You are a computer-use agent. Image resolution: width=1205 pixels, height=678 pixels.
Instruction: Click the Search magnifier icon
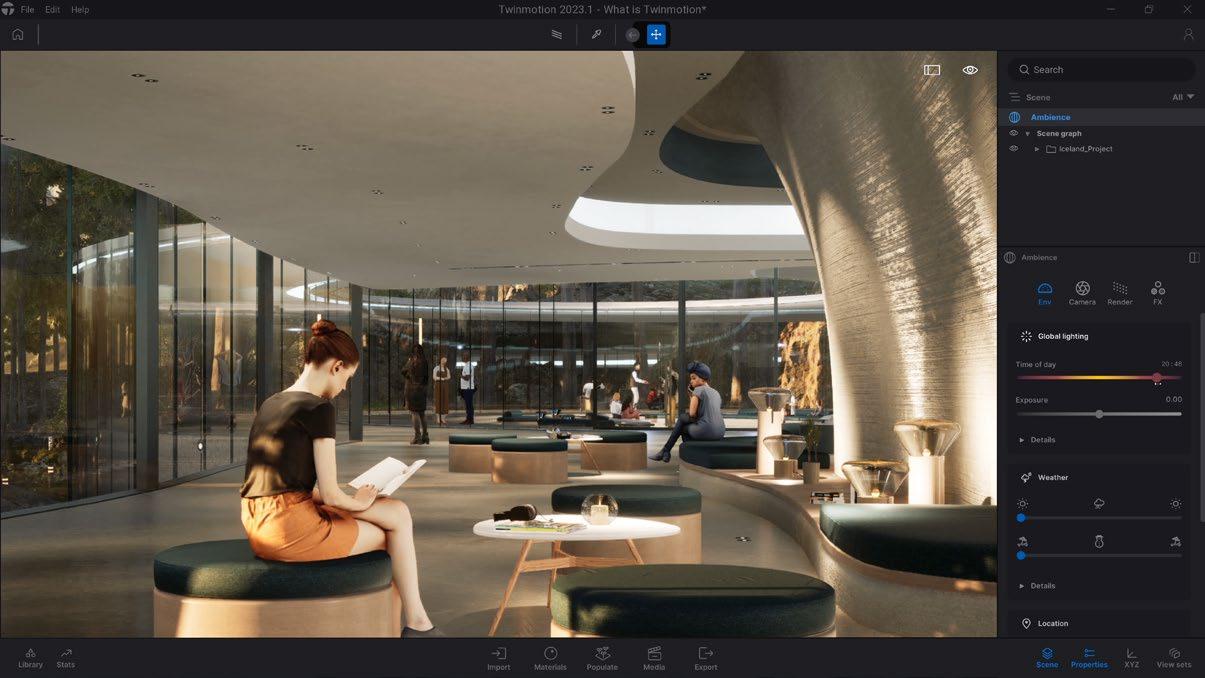(1024, 70)
